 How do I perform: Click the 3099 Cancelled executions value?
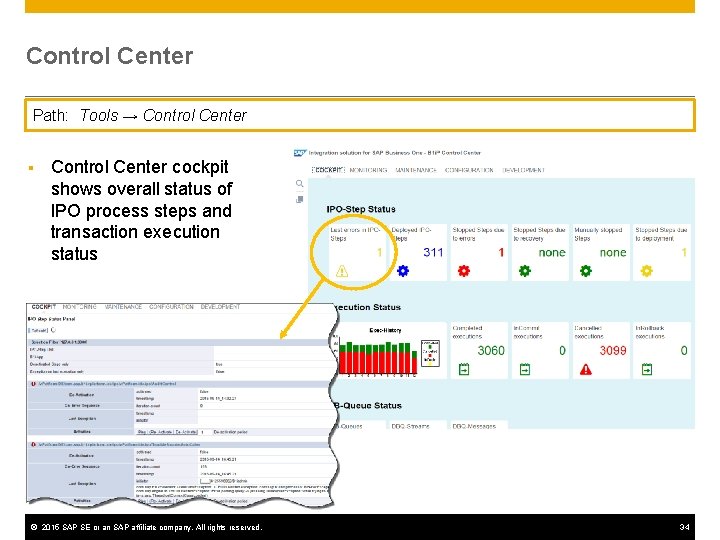pyautogui.click(x=613, y=351)
